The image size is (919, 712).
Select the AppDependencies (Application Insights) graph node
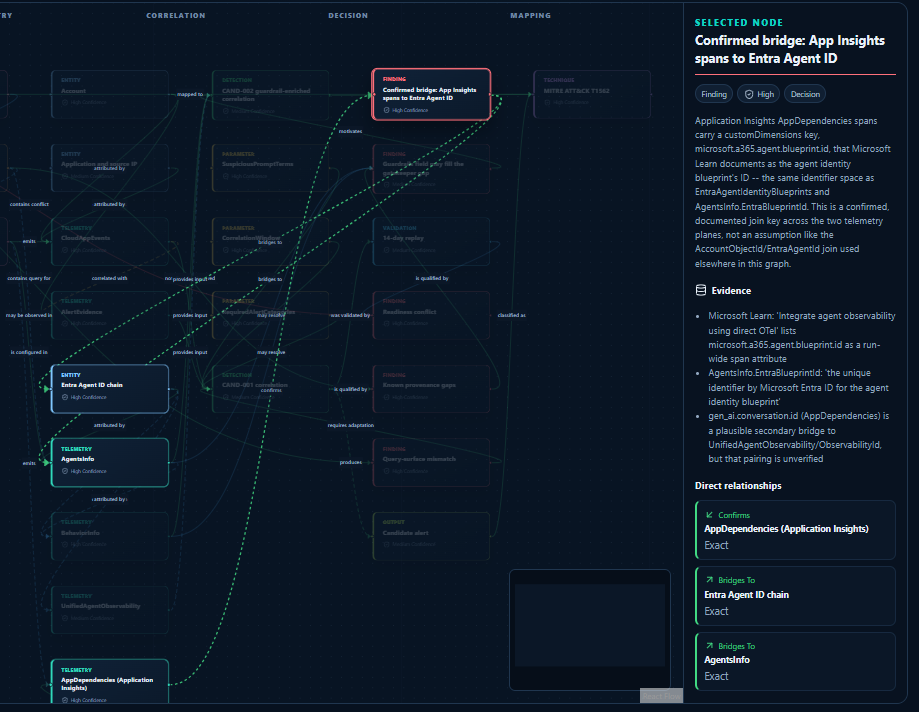click(110, 682)
